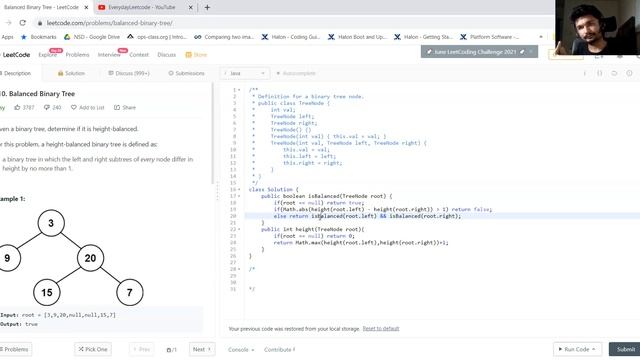Open the Contribute link

[x=280, y=350]
